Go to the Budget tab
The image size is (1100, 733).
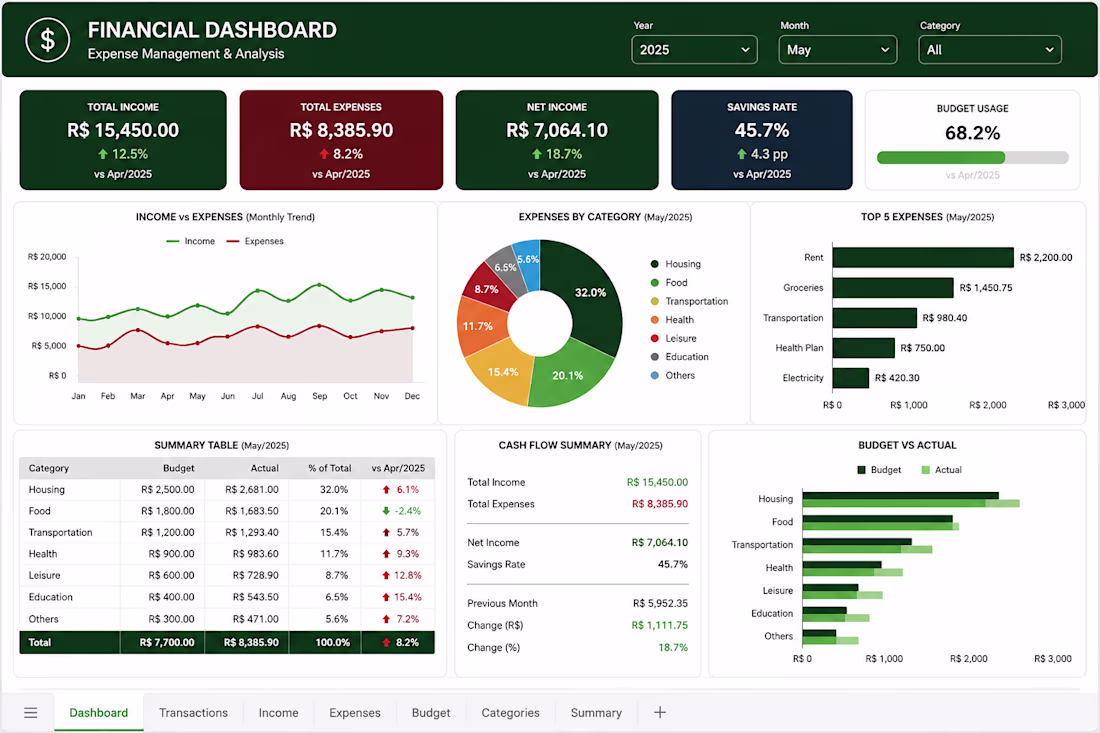coord(431,713)
